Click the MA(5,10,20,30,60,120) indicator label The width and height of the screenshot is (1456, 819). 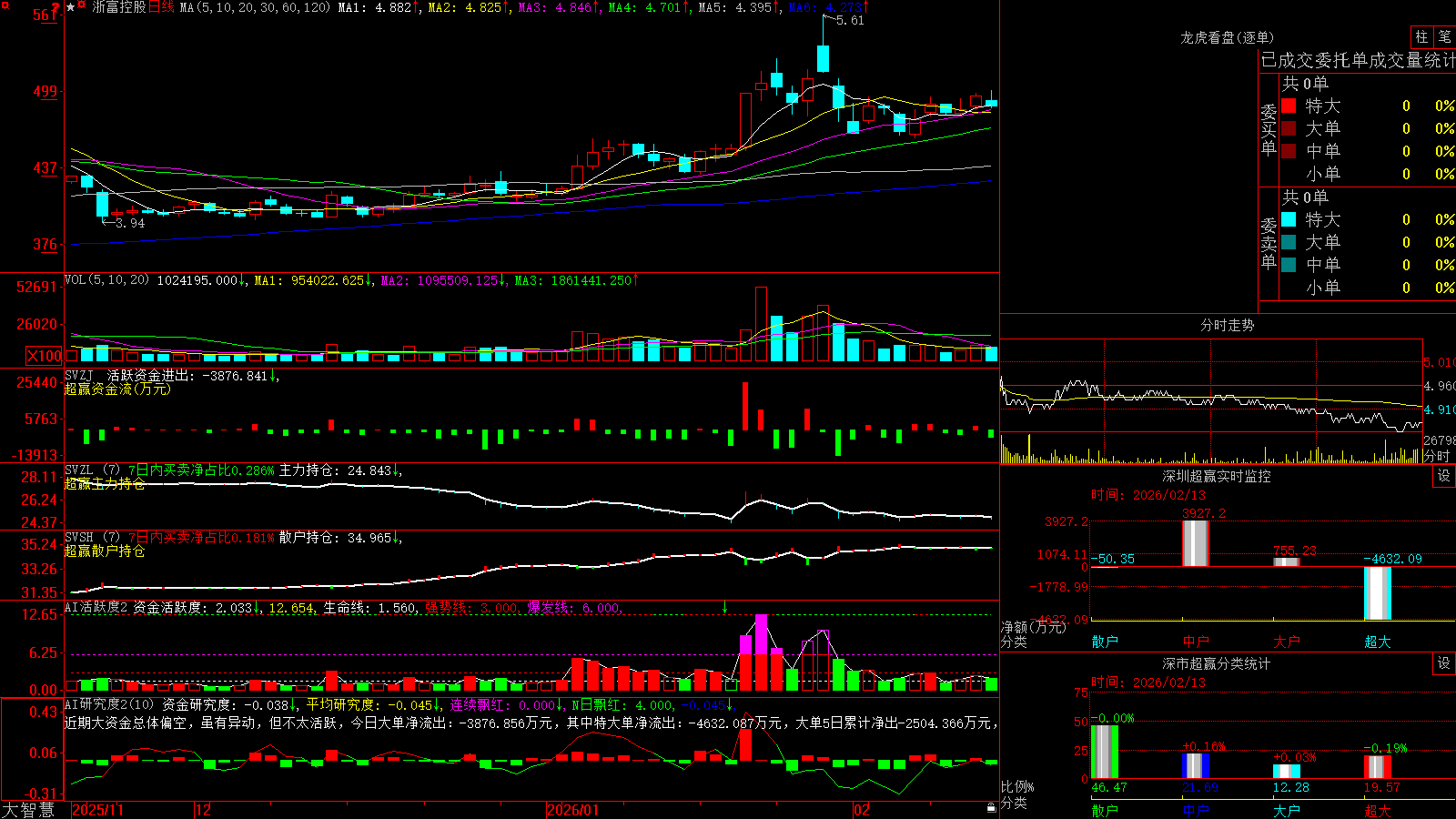255,7
